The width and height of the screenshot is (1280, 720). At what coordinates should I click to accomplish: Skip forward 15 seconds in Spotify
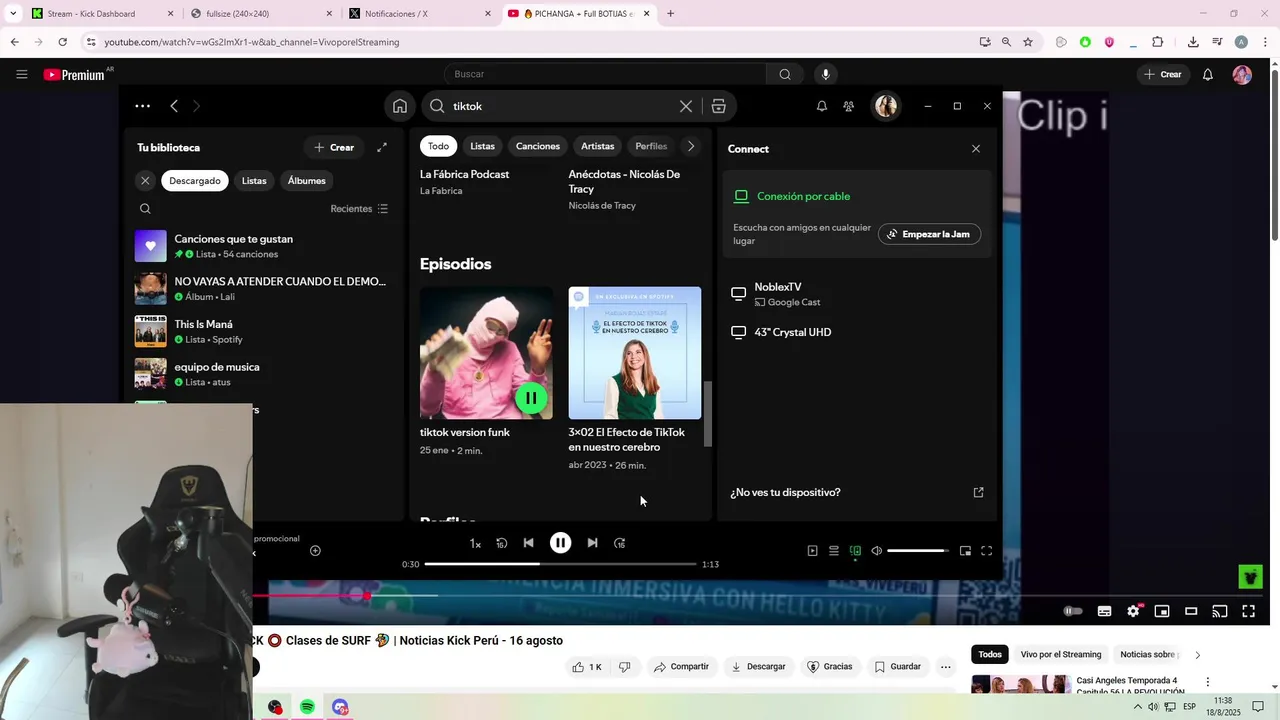click(620, 543)
